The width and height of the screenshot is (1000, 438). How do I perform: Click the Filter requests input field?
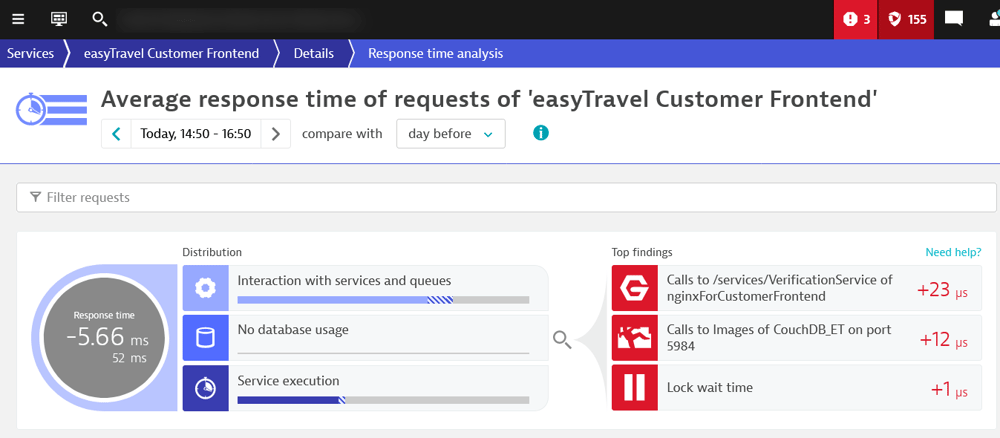click(x=506, y=198)
